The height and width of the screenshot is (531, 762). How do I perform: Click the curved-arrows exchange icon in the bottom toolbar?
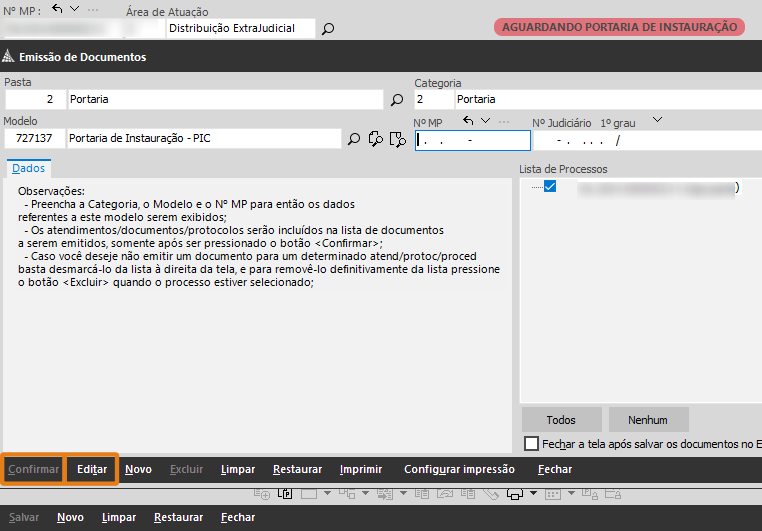pos(445,494)
